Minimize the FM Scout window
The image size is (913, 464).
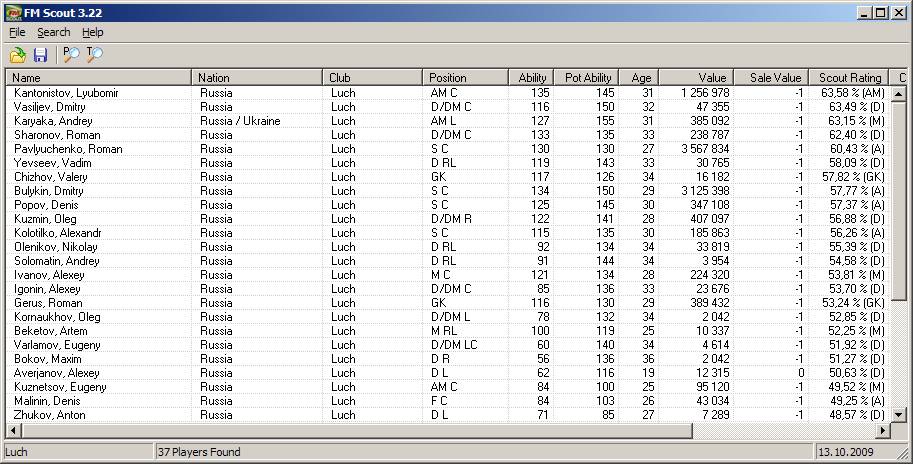(865, 13)
